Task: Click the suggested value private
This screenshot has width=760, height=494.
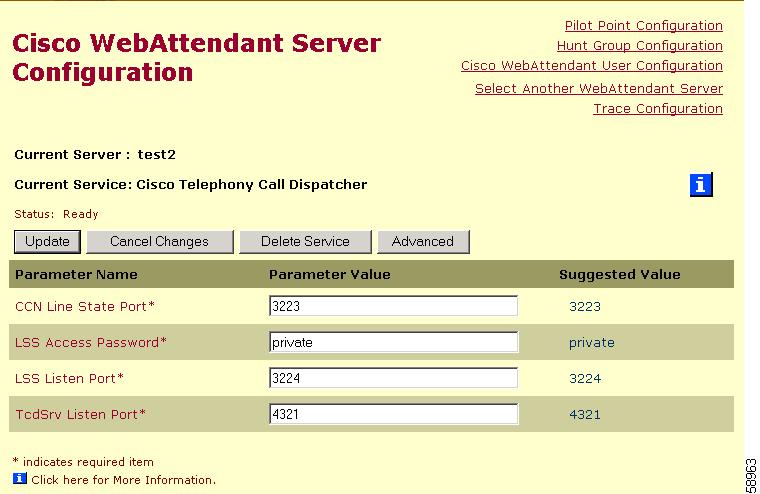Action: pyautogui.click(x=592, y=343)
